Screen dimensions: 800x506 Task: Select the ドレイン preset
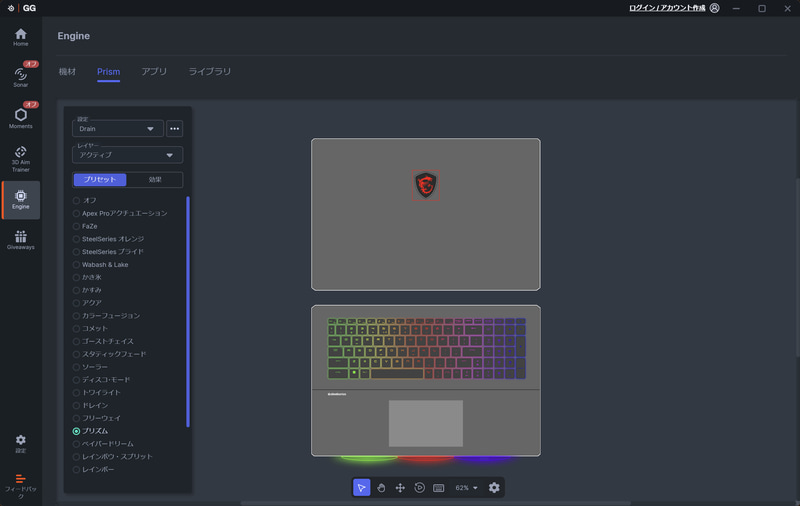point(90,406)
